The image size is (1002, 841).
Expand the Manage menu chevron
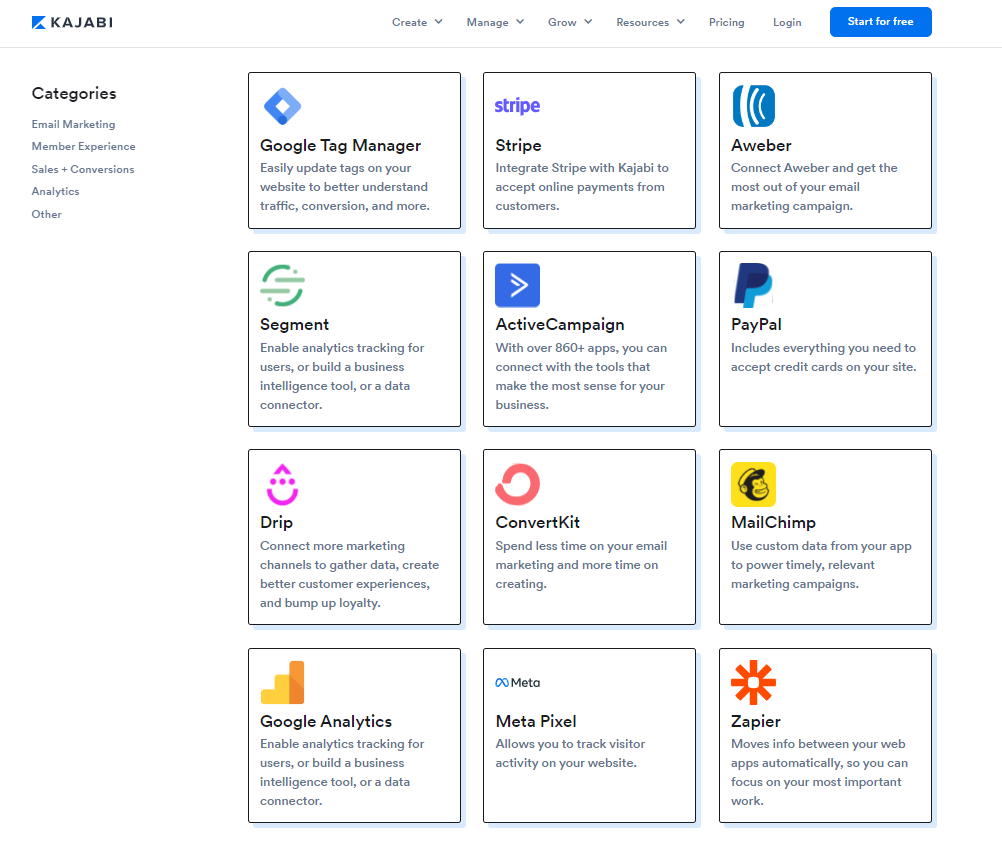(x=520, y=22)
